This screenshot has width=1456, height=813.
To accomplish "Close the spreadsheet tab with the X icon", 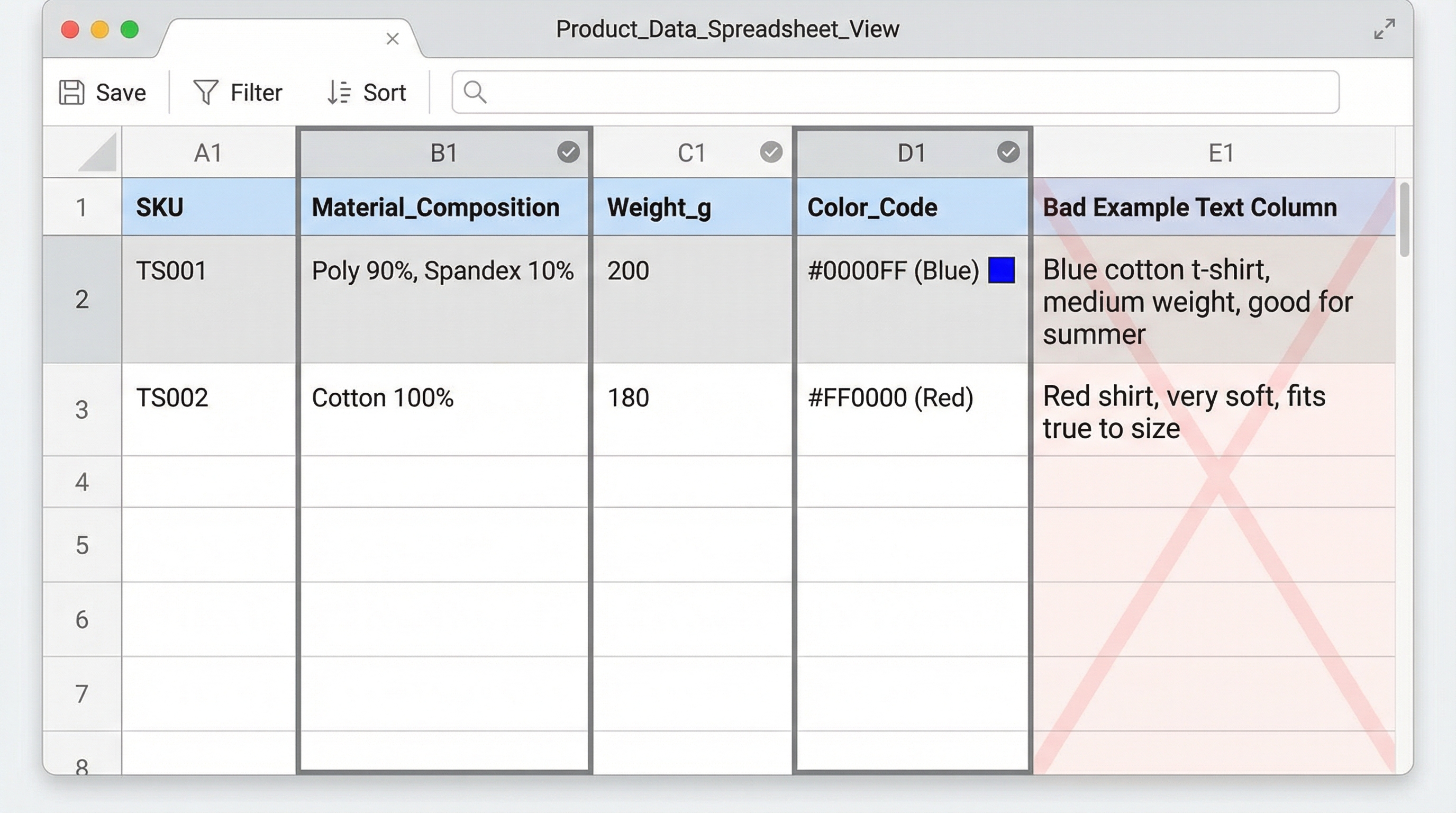I will coord(392,39).
